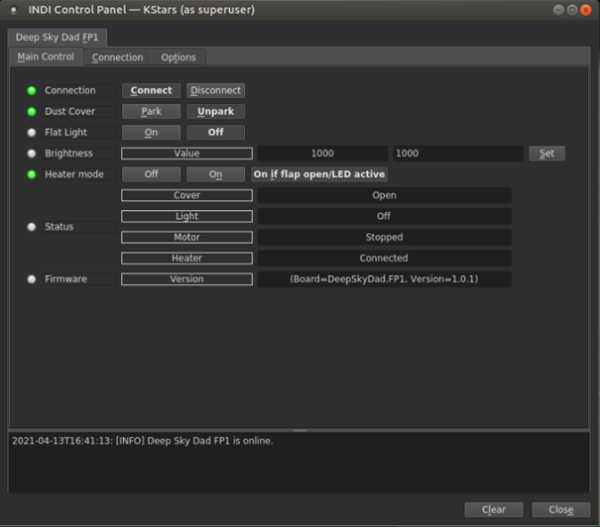Enable Heater mode On option
The height and width of the screenshot is (527, 600).
click(x=215, y=174)
